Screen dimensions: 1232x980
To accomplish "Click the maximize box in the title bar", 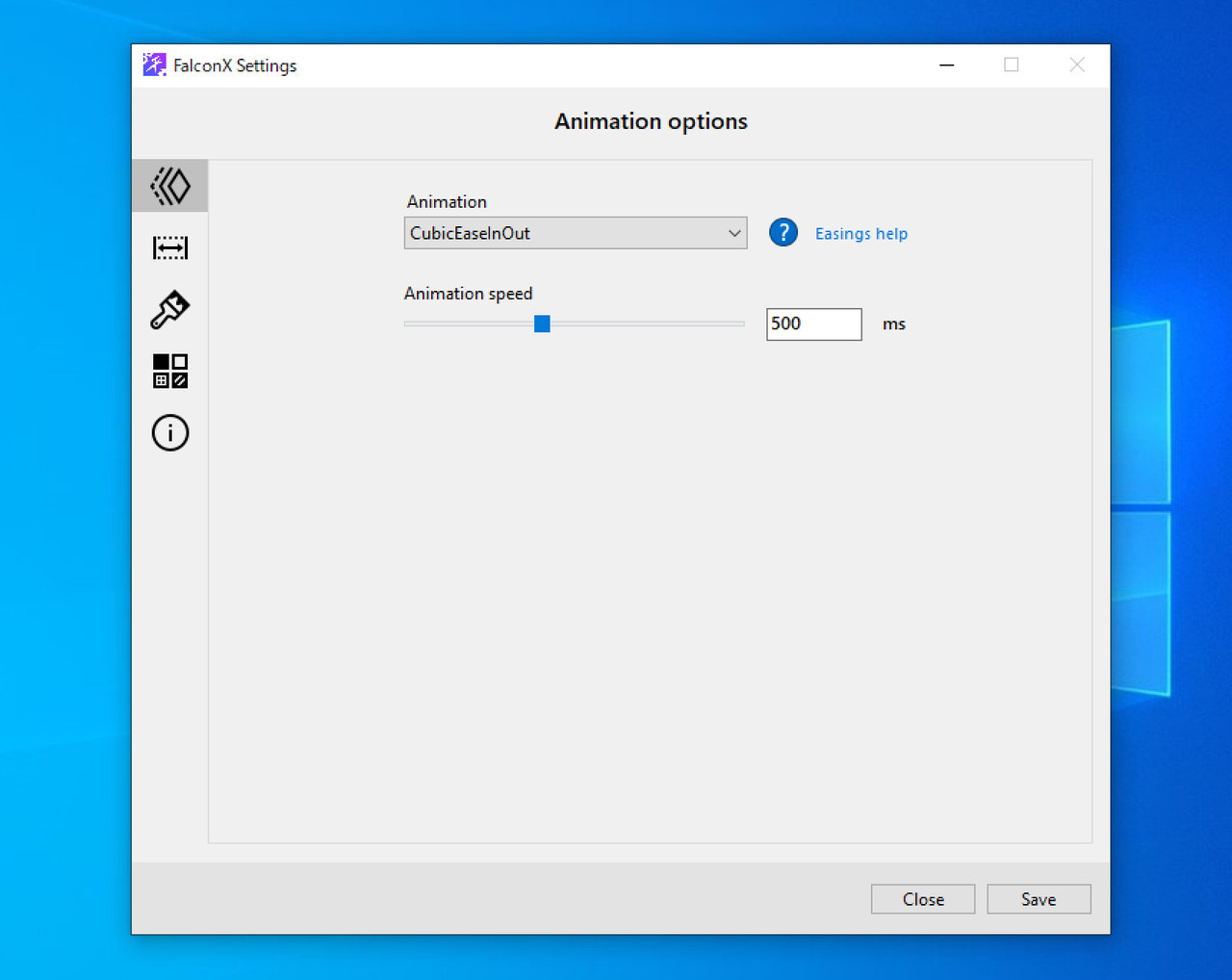I will [x=1012, y=64].
